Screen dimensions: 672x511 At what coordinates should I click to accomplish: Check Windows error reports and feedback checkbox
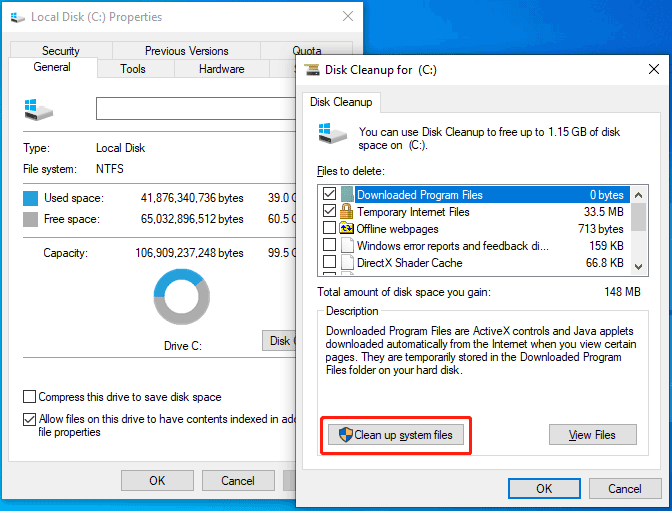(x=329, y=244)
